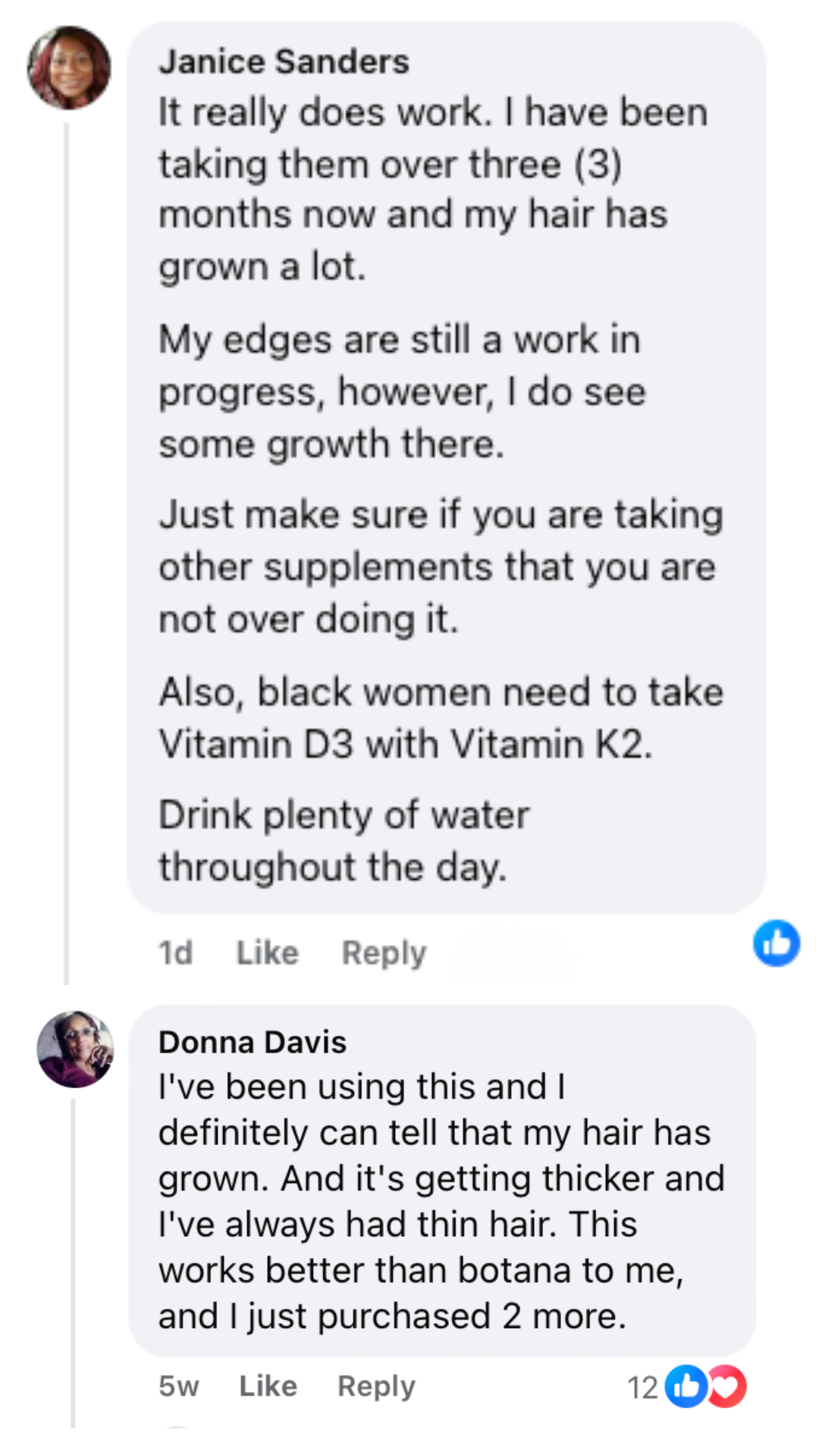The height and width of the screenshot is (1456, 819).
Task: Click the 5w timestamp on Donna's comment
Action: tap(178, 1386)
